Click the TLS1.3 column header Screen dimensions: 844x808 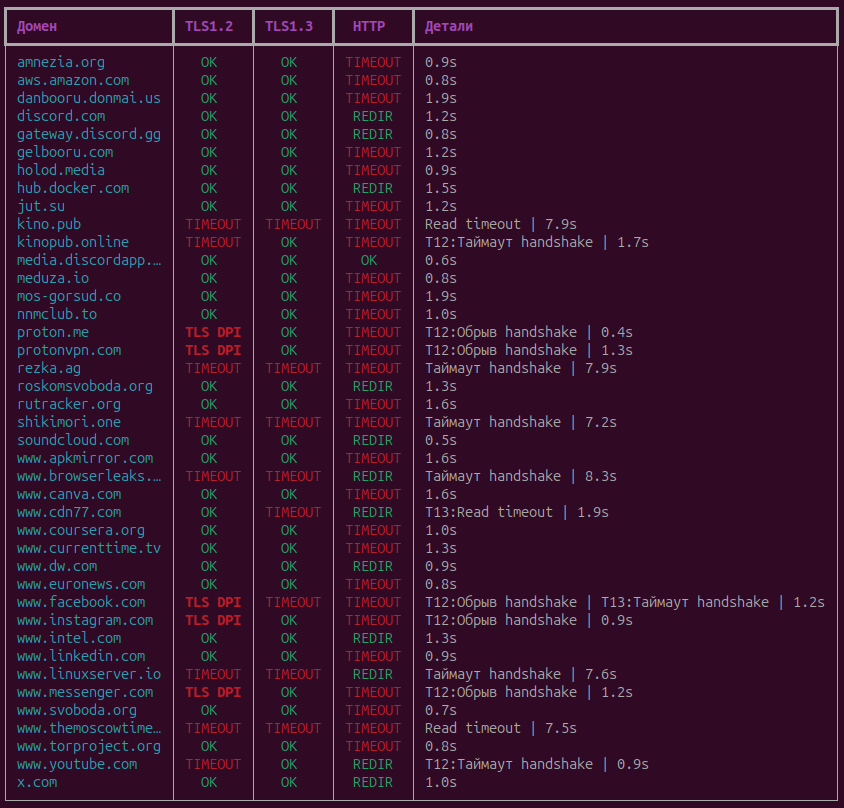click(x=289, y=27)
